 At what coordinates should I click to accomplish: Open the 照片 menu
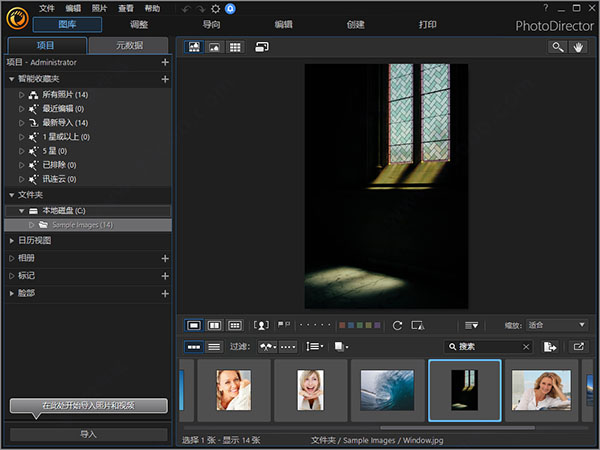[99, 8]
